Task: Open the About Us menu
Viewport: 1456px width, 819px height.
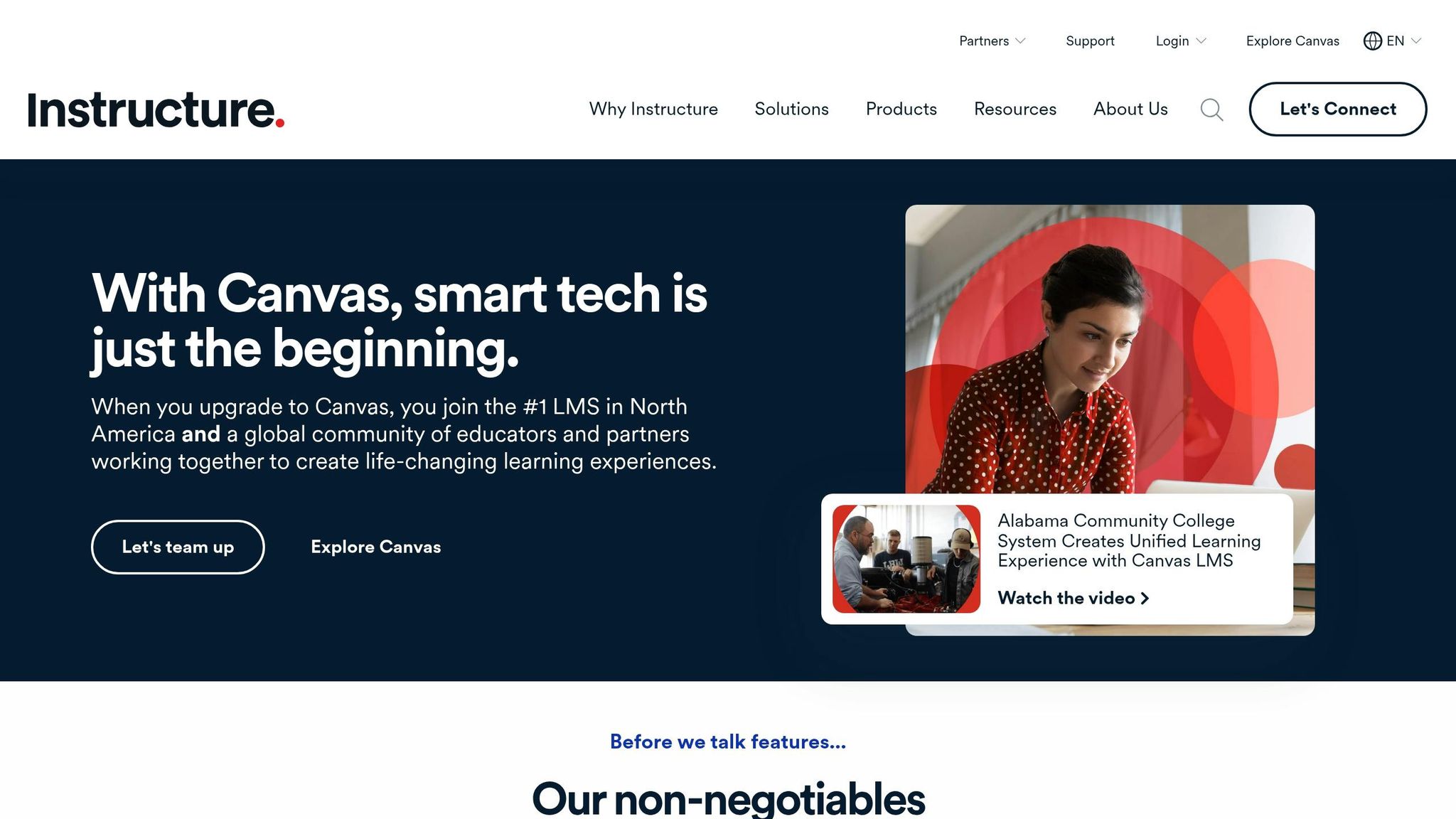Action: tap(1130, 109)
